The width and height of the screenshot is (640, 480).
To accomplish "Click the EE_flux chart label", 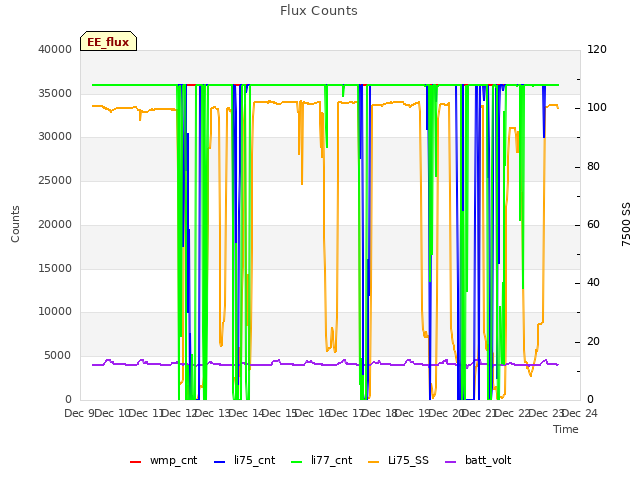I will (x=108, y=41).
